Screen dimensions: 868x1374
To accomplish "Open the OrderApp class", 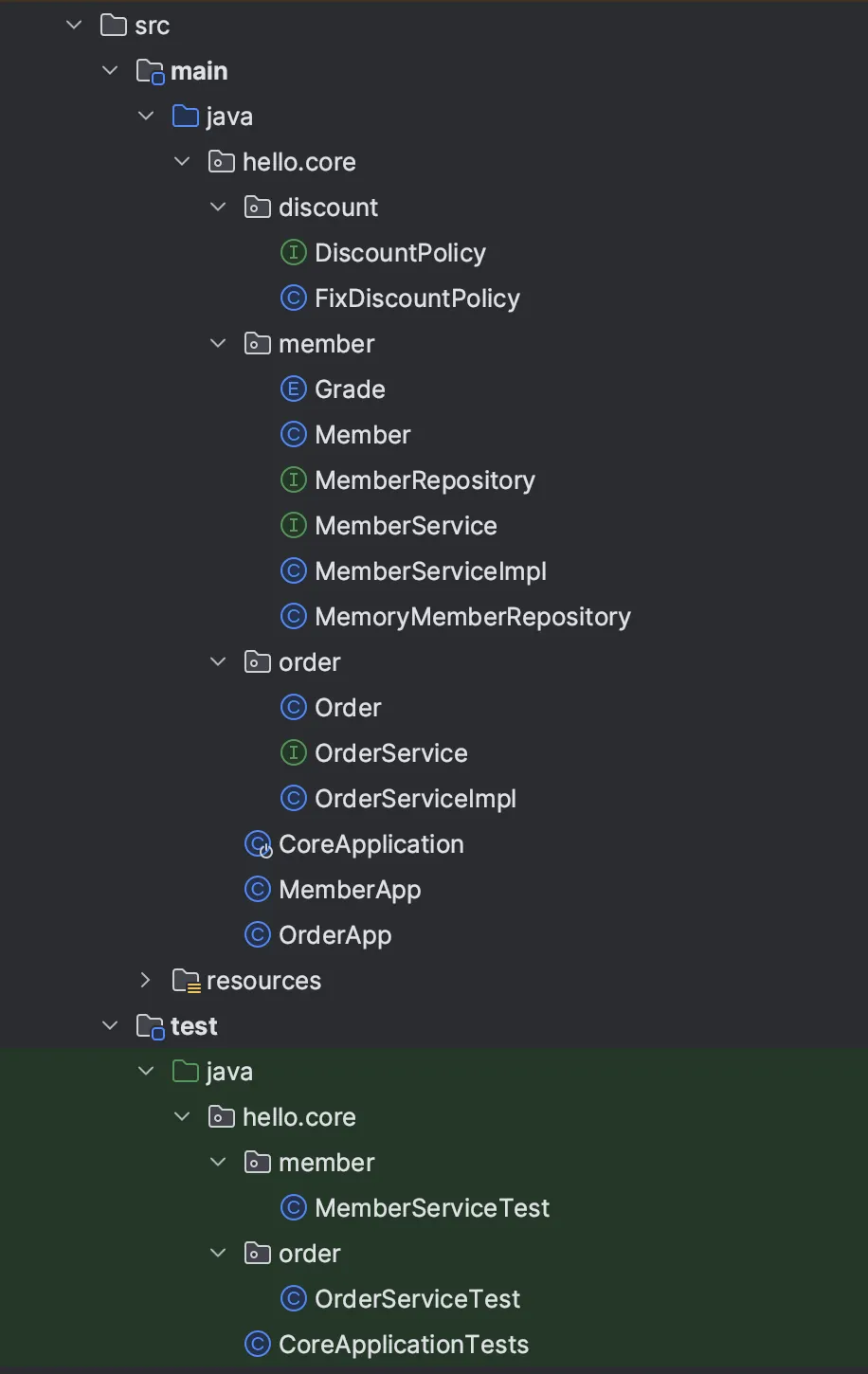I will click(x=335, y=935).
